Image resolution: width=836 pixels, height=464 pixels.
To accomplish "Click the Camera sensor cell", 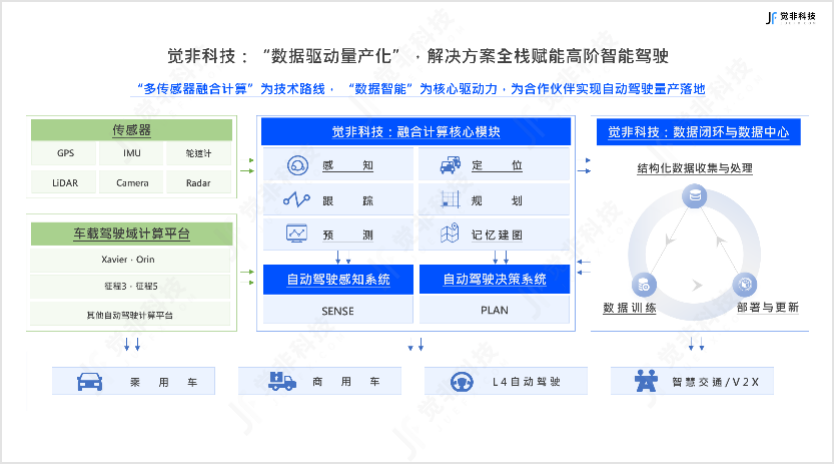I will (x=132, y=183).
